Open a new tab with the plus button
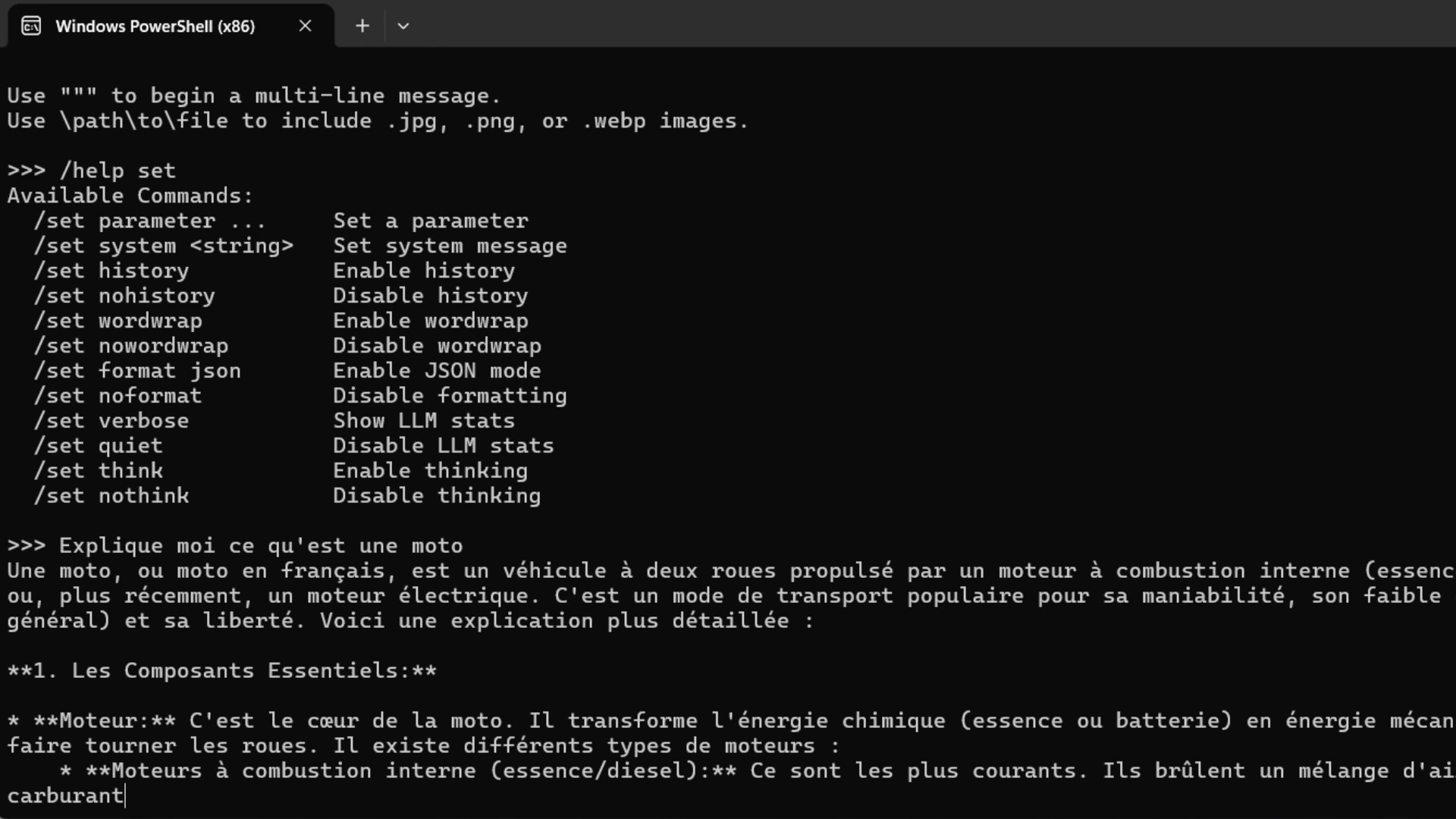The width and height of the screenshot is (1456, 819). pos(362,27)
